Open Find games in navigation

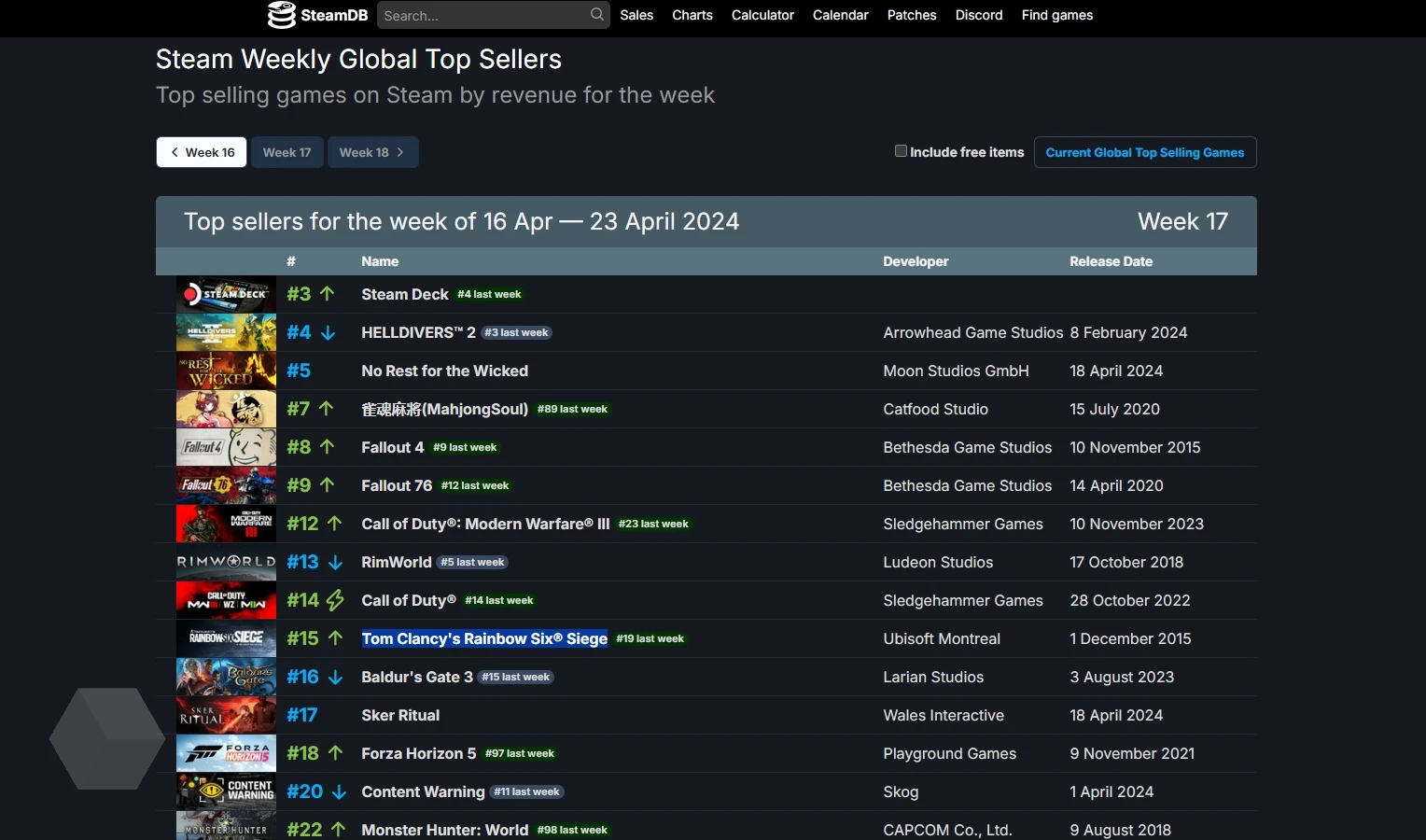pos(1057,15)
